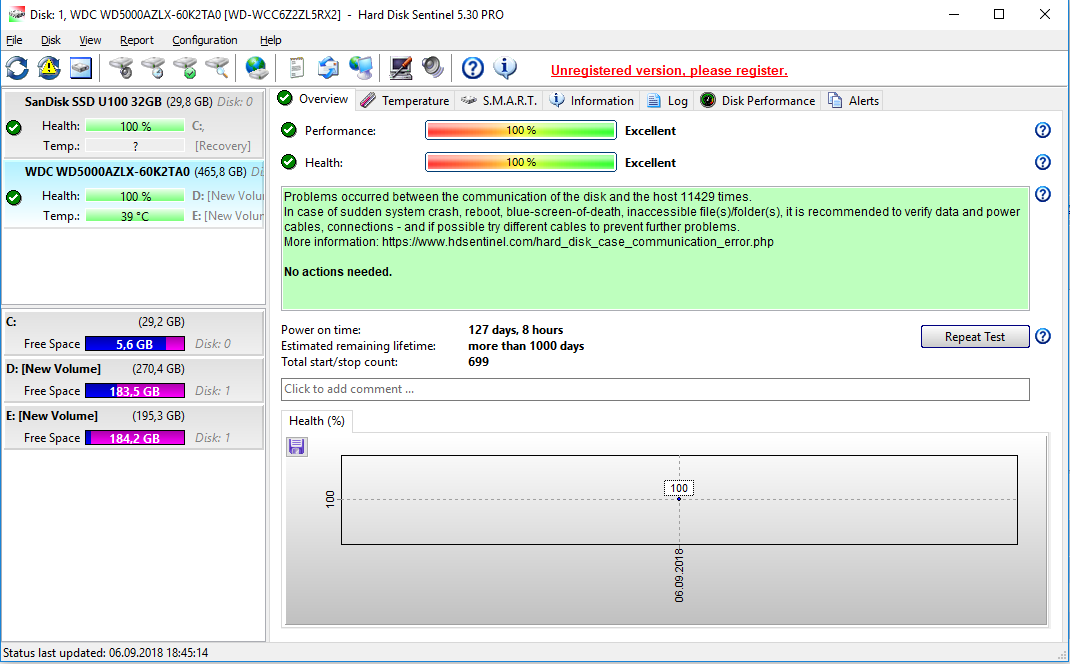
Task: Open acoustic settings via the speaker icon
Action: click(x=433, y=68)
